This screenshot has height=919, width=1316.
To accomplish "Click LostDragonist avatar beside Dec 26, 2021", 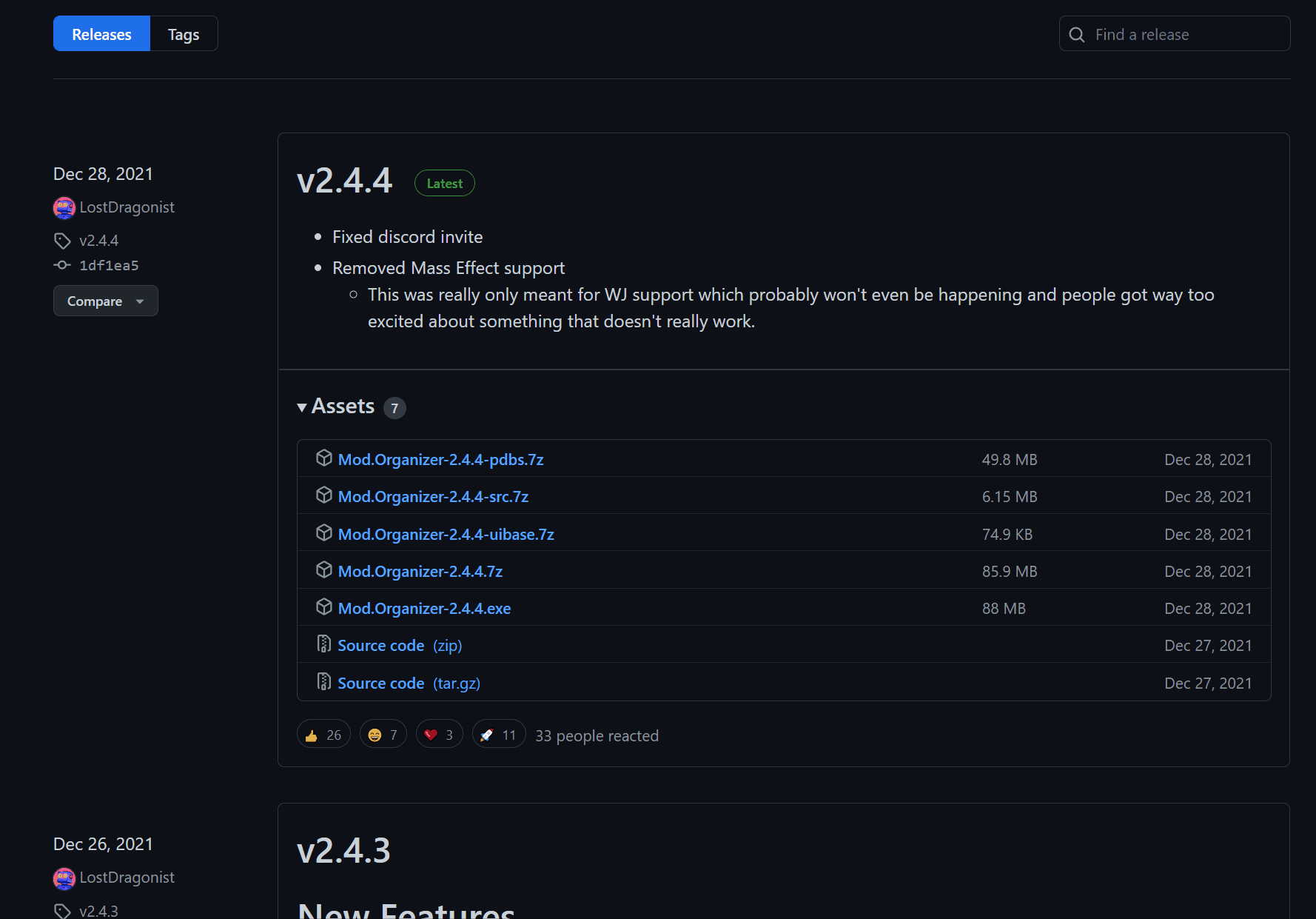I will coord(64,878).
